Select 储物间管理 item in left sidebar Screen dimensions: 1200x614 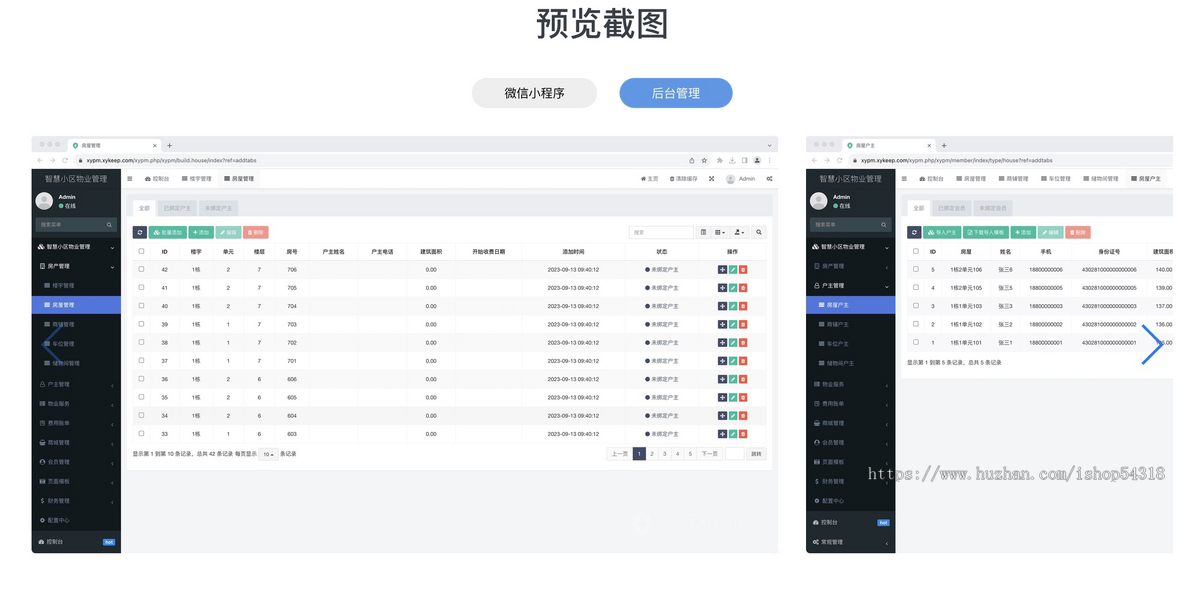[76, 363]
